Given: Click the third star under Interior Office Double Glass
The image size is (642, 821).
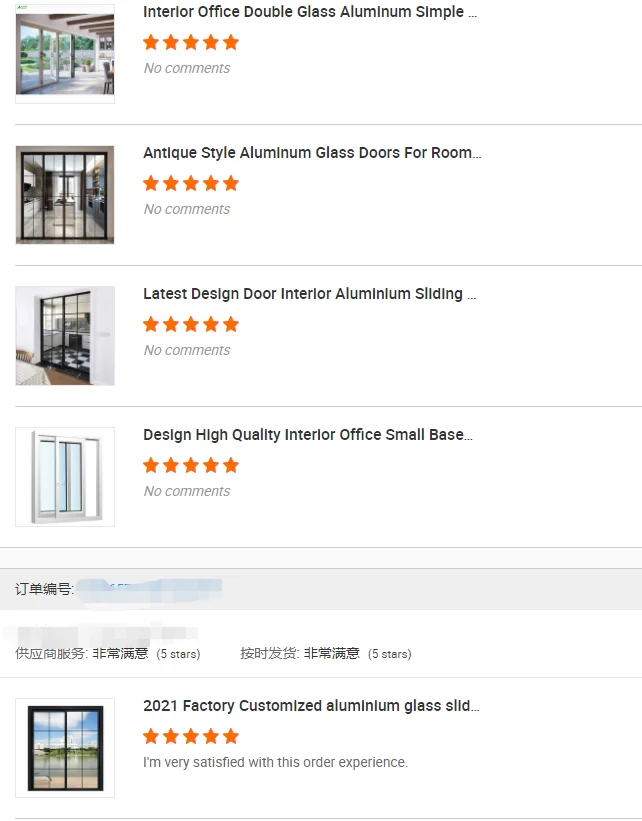Looking at the screenshot, I should [191, 42].
